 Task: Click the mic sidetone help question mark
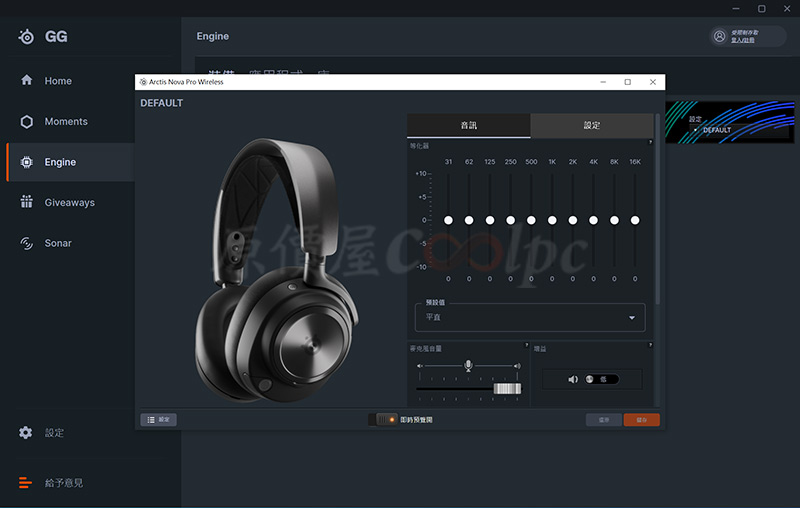coord(527,345)
